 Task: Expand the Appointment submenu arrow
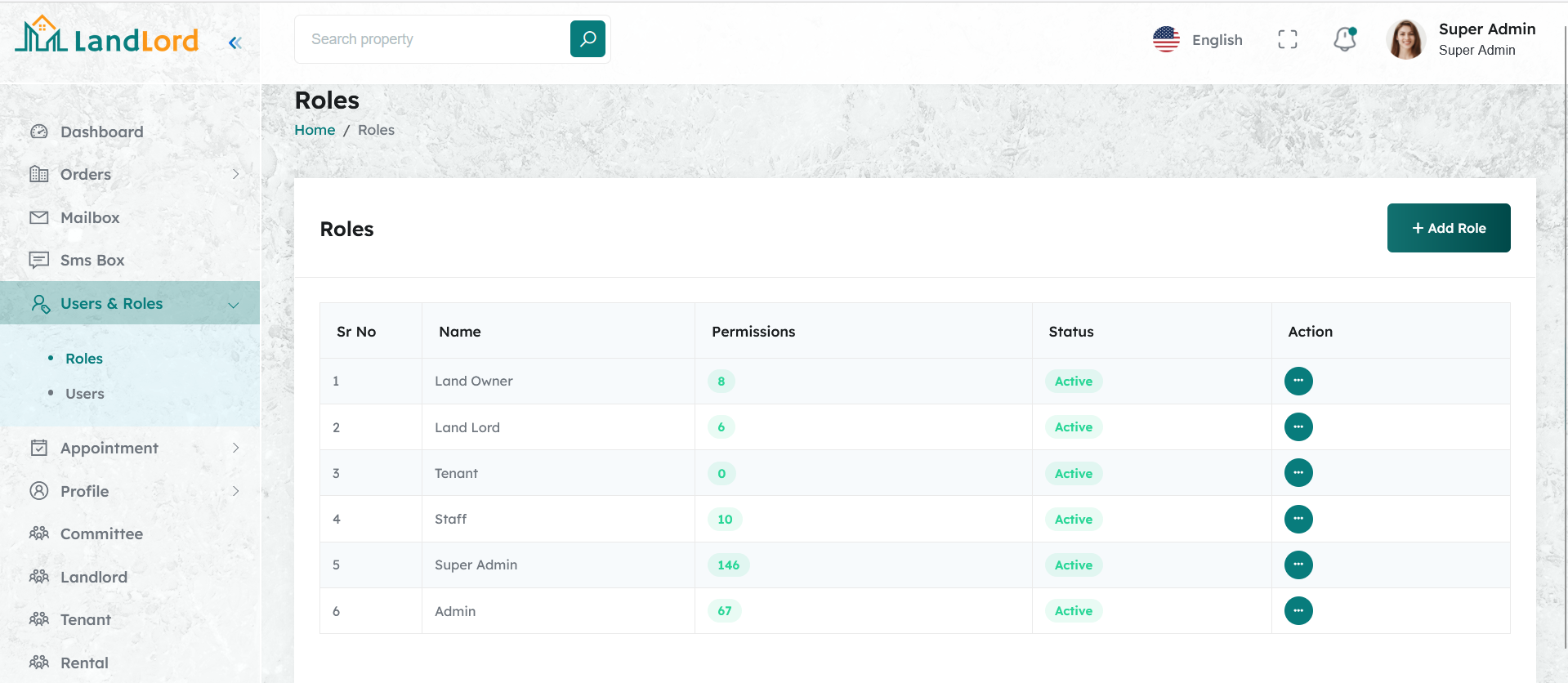(x=235, y=448)
